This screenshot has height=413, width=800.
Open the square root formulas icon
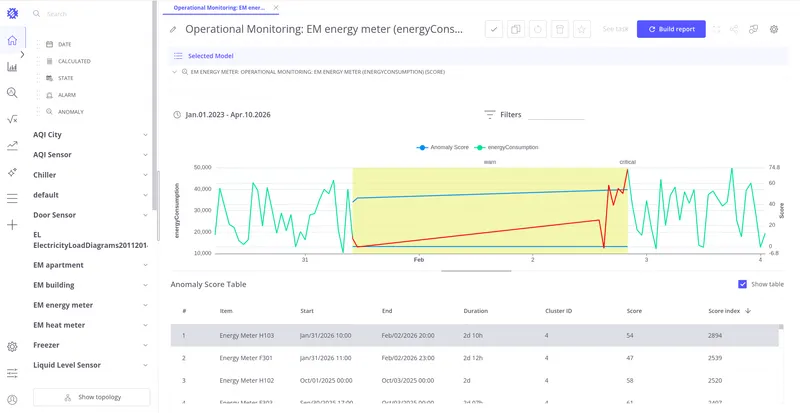click(12, 119)
